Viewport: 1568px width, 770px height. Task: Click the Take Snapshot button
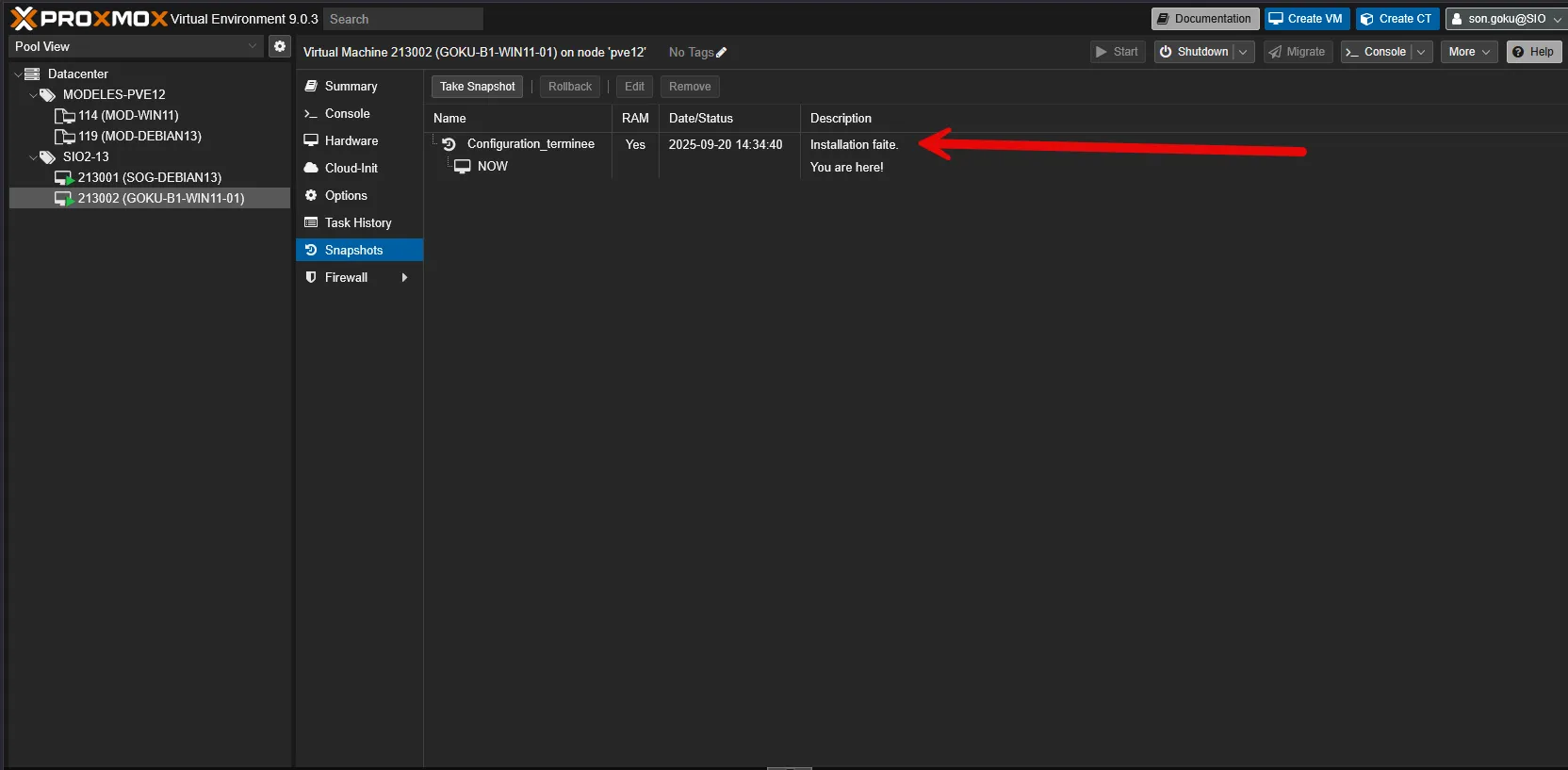(477, 87)
